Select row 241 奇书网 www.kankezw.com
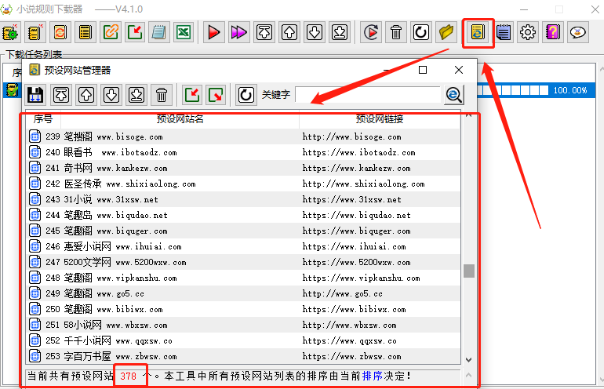The height and width of the screenshot is (389, 604). tap(243, 168)
